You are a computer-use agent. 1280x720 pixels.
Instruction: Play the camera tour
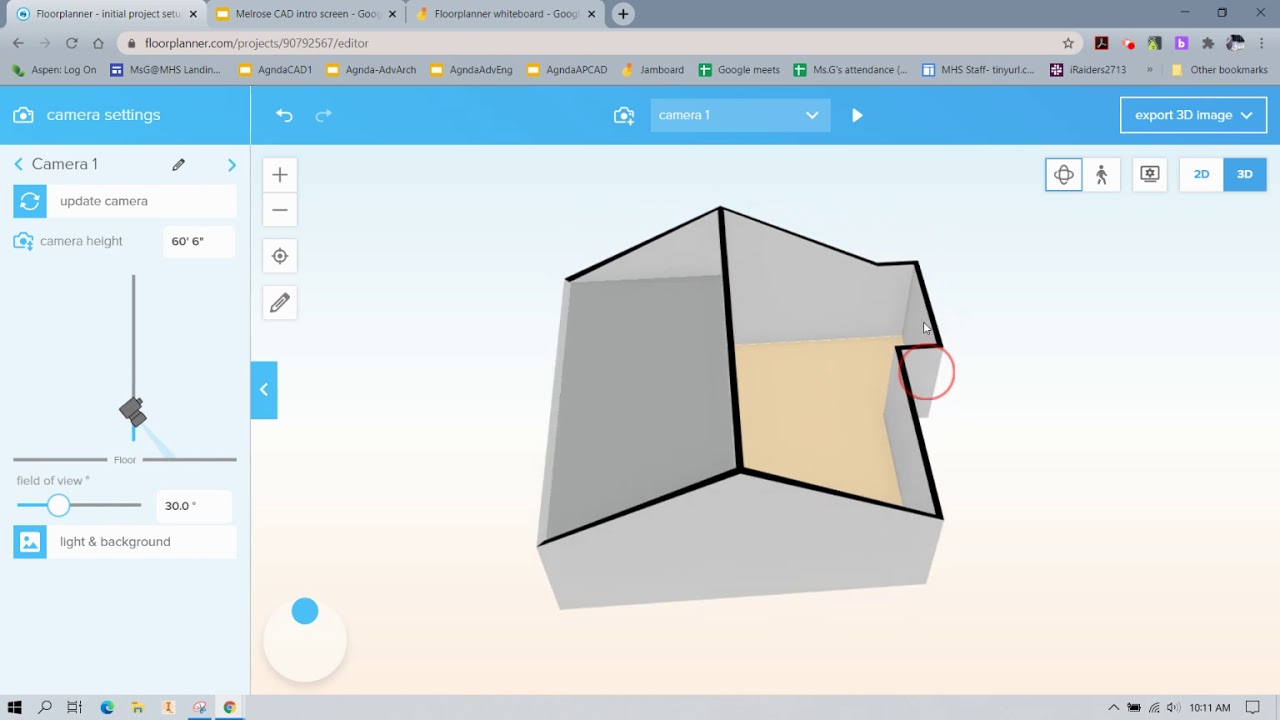pos(857,115)
